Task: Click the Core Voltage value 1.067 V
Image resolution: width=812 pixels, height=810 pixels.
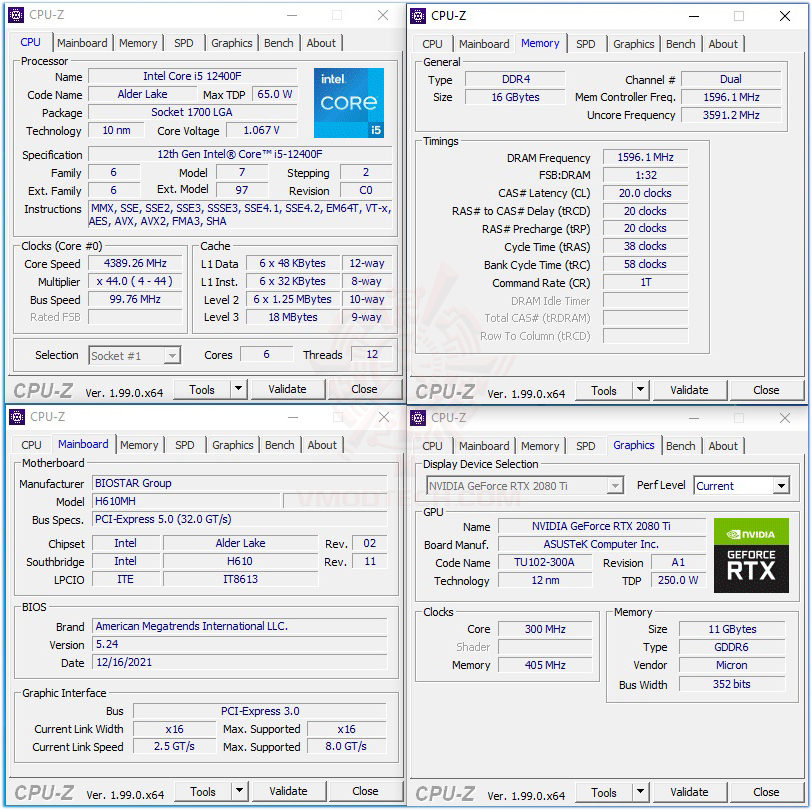Action: click(x=262, y=130)
